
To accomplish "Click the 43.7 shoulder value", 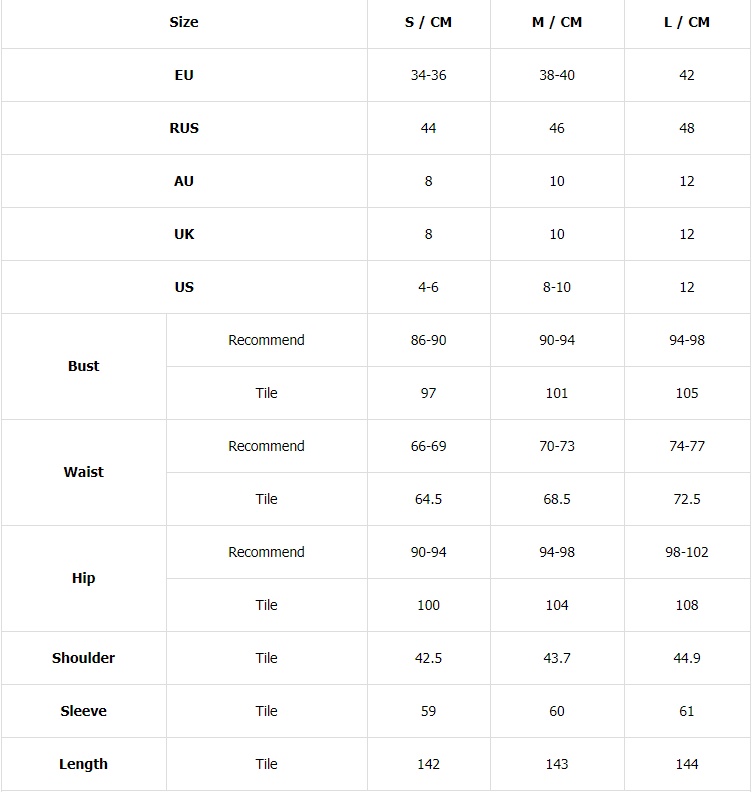I will pyautogui.click(x=557, y=658).
